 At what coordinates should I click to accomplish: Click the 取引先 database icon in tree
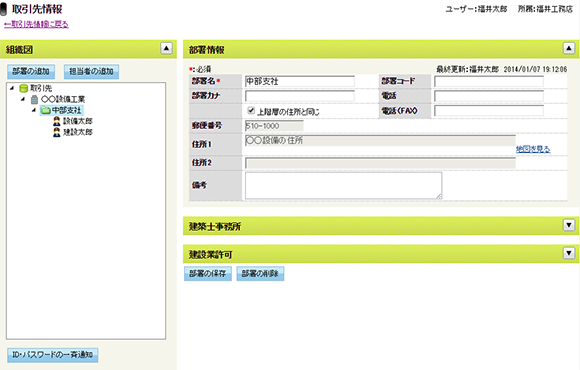pos(24,88)
